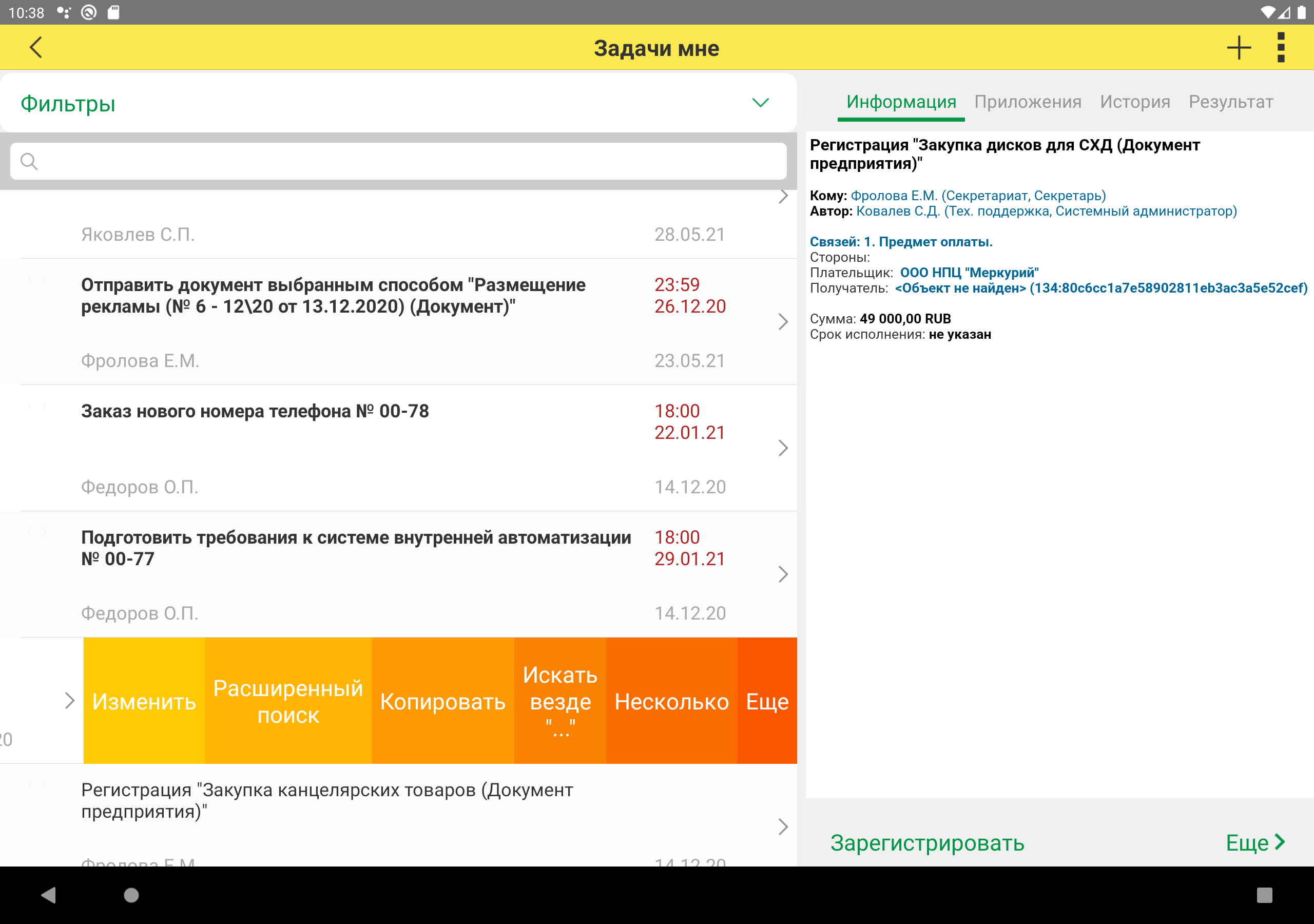
Task: Open chevron of phone number order task
Action: coord(782,448)
